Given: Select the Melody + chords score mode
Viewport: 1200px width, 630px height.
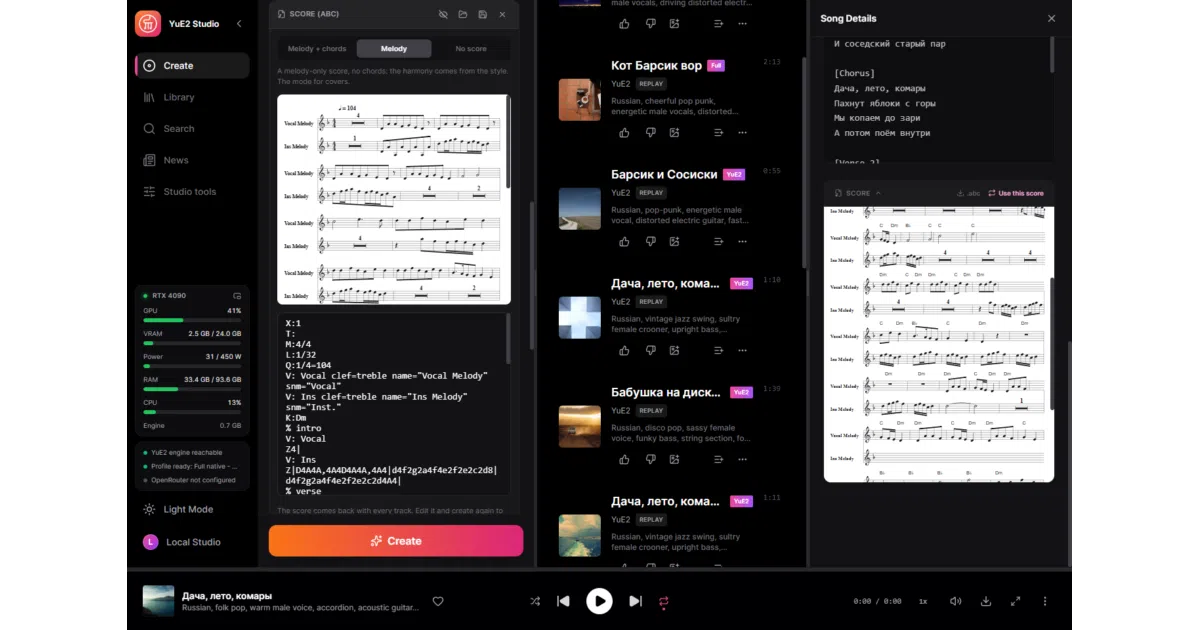Looking at the screenshot, I should pyautogui.click(x=317, y=49).
